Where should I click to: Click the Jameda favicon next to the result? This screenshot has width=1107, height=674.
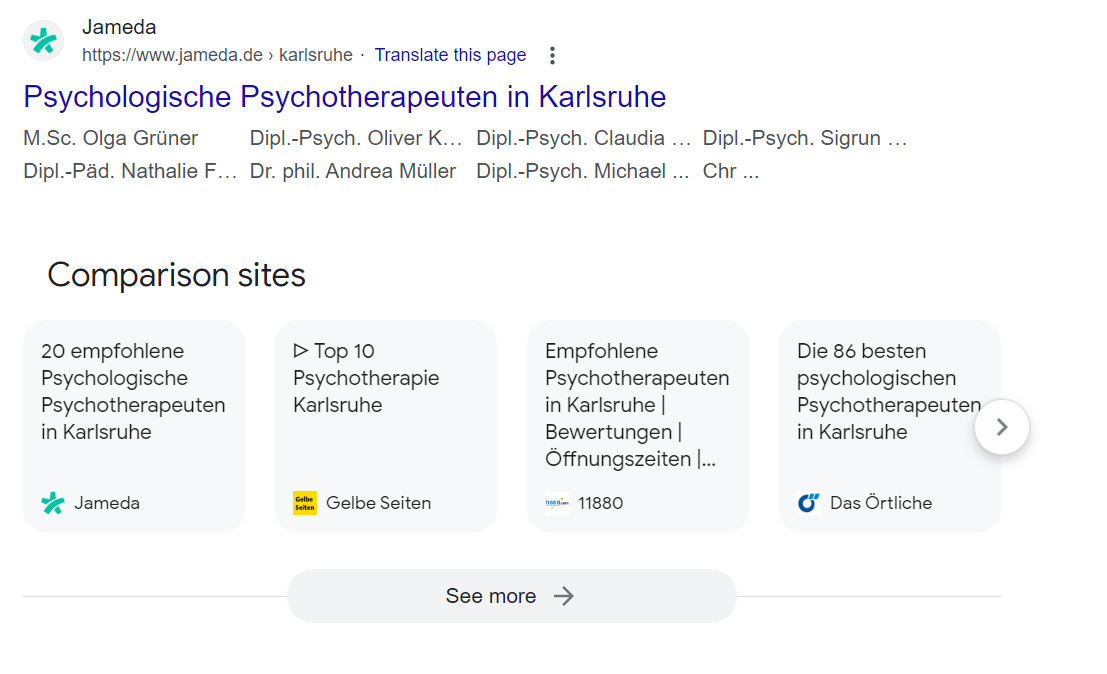coord(42,41)
